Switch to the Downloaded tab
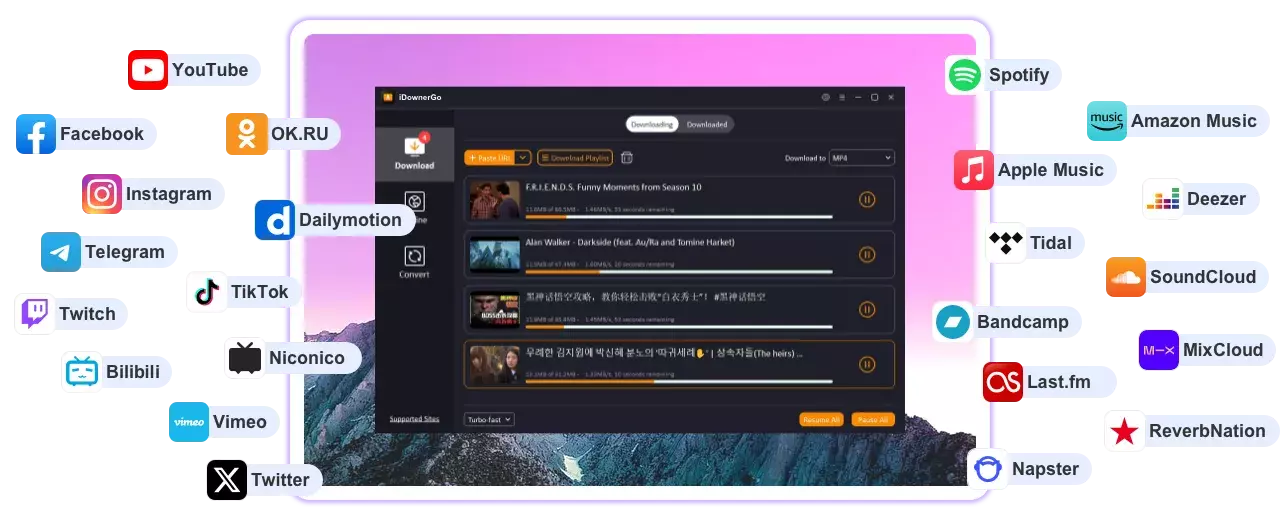1280x521 pixels. 707,124
